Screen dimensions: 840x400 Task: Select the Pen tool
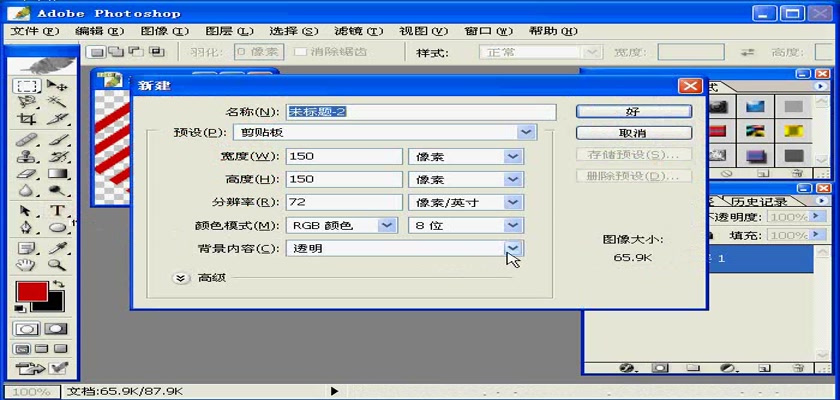(x=26, y=228)
